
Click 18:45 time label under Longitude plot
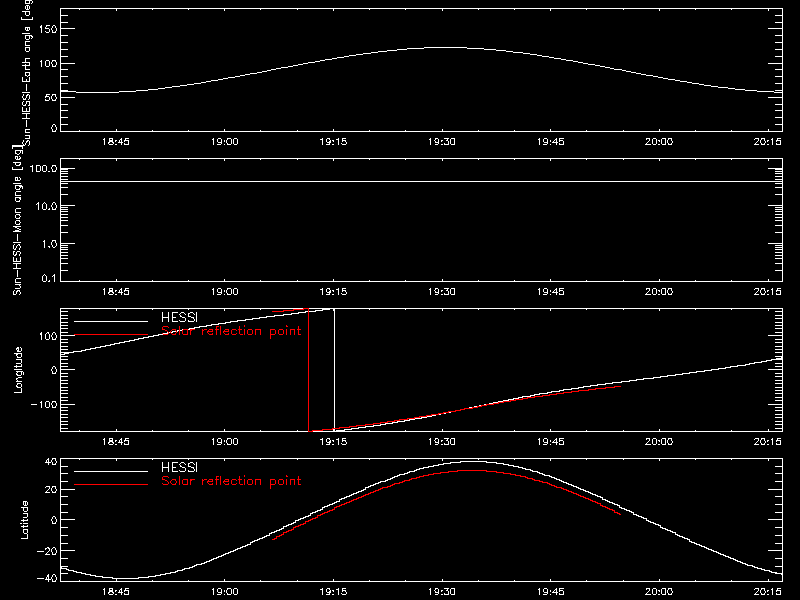[116, 442]
